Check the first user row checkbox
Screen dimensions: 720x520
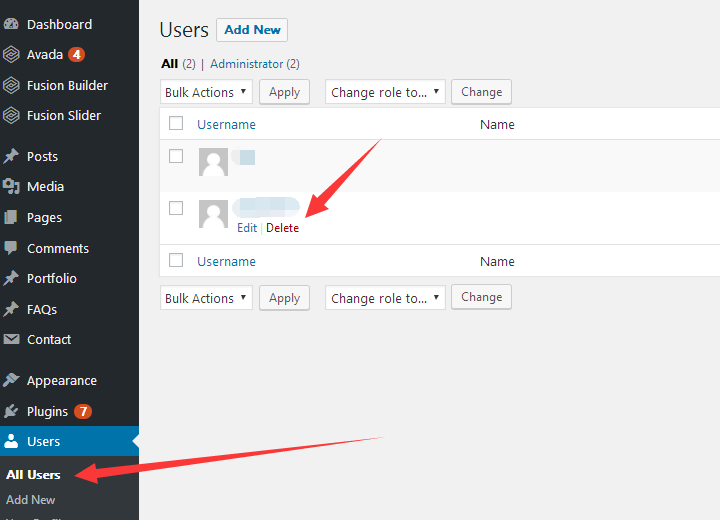coord(176,156)
